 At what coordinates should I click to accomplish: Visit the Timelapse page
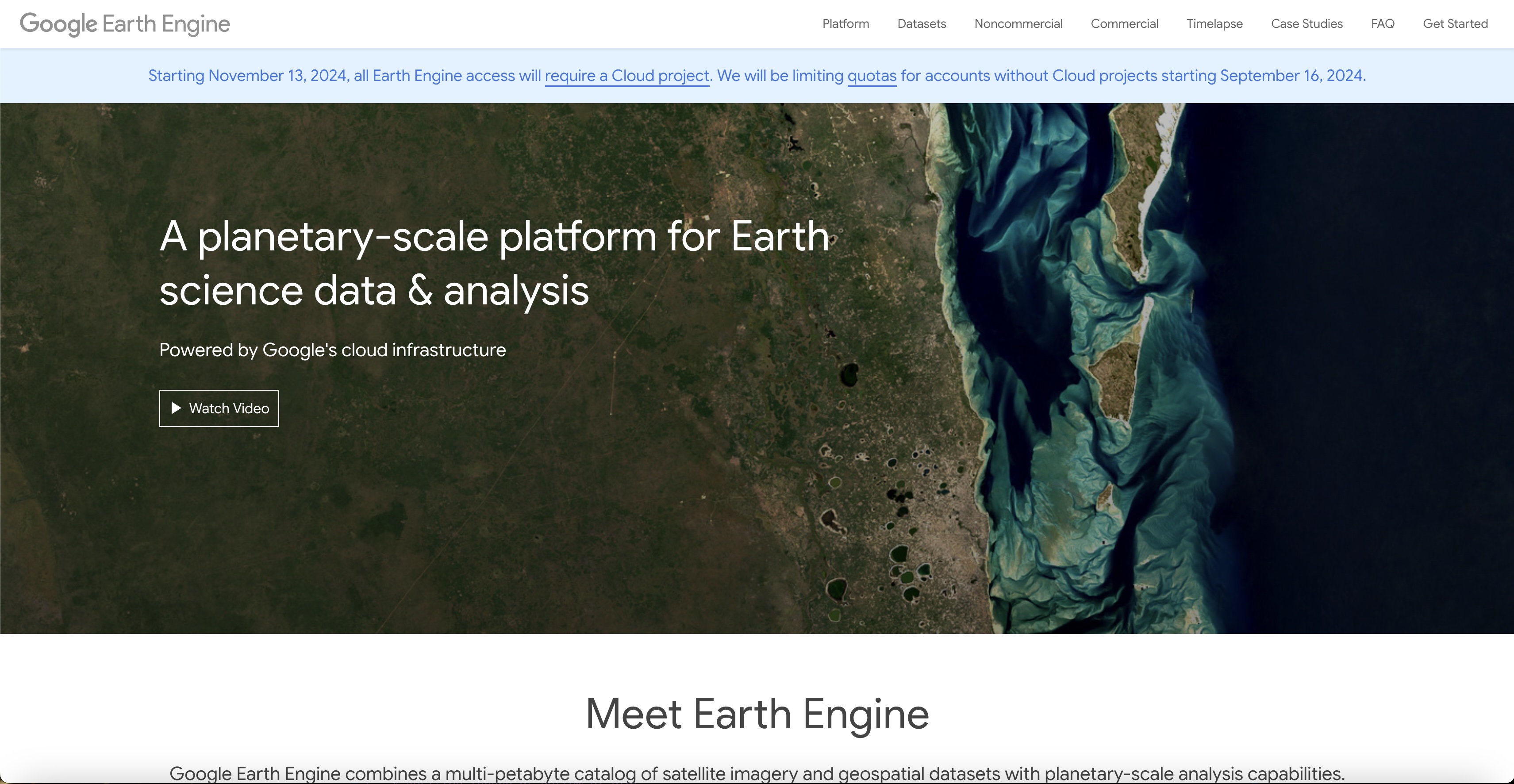[x=1214, y=23]
